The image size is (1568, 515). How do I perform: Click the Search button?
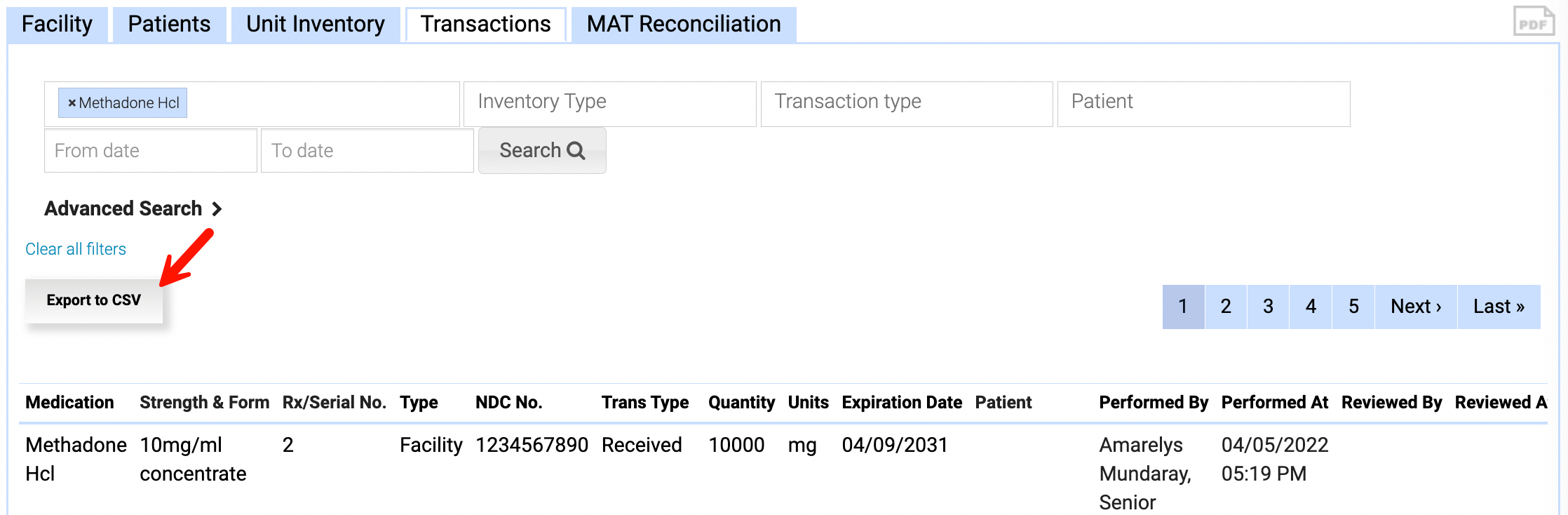tap(541, 150)
